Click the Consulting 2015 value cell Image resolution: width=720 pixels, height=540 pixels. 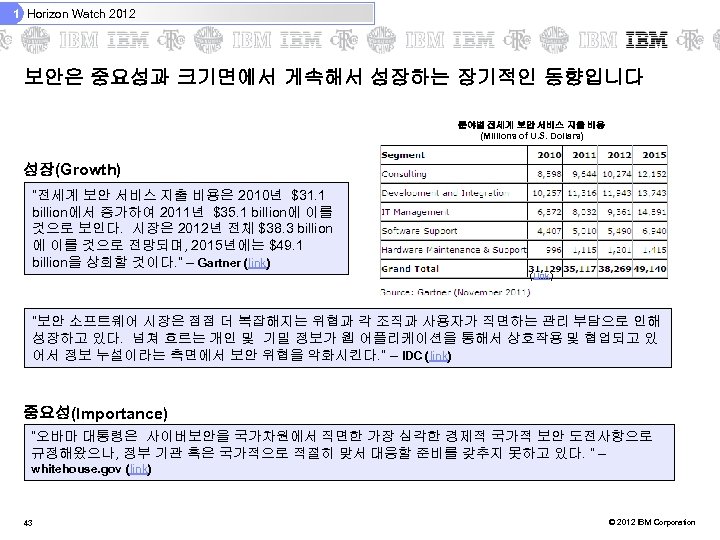650,174
